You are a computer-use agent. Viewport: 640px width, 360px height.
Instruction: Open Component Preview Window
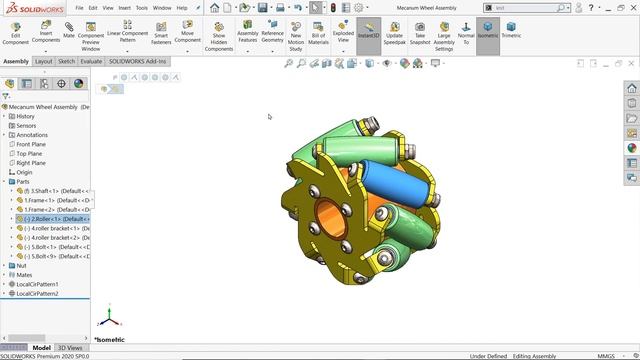click(91, 36)
